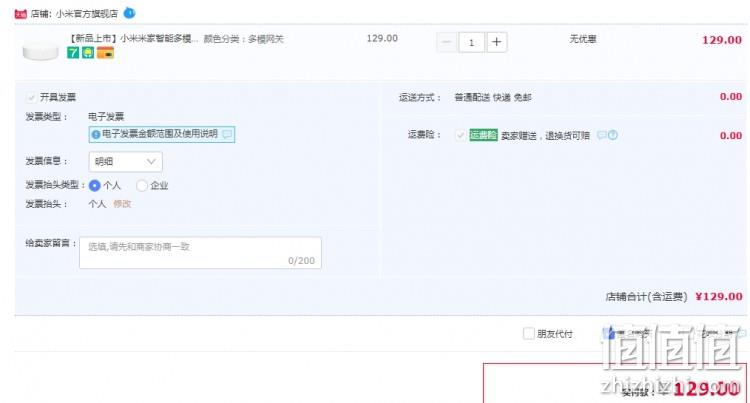Increase quantity with the plus button
This screenshot has width=750, height=403.
(x=496, y=42)
